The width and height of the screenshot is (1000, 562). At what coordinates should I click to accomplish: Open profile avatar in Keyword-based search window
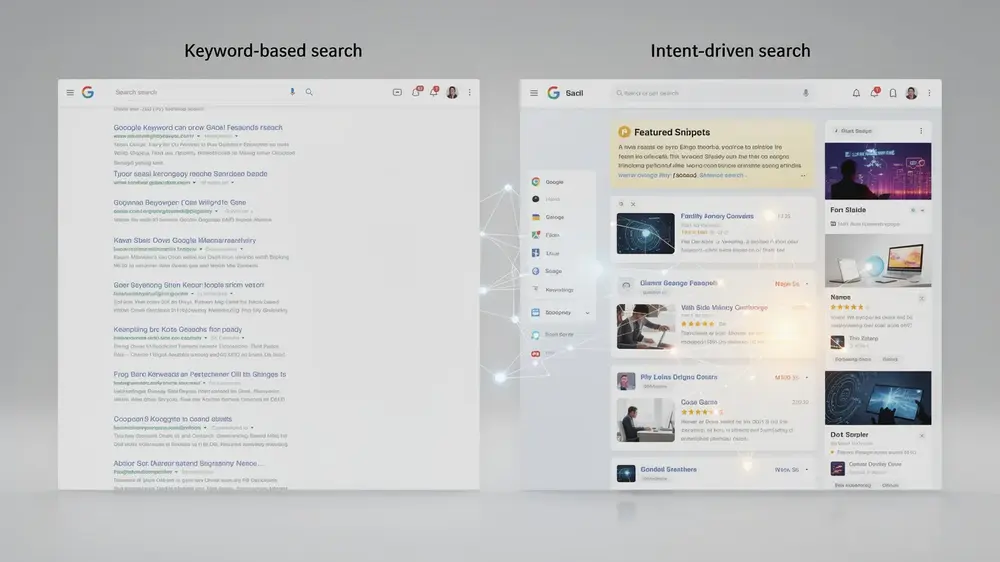click(x=452, y=92)
